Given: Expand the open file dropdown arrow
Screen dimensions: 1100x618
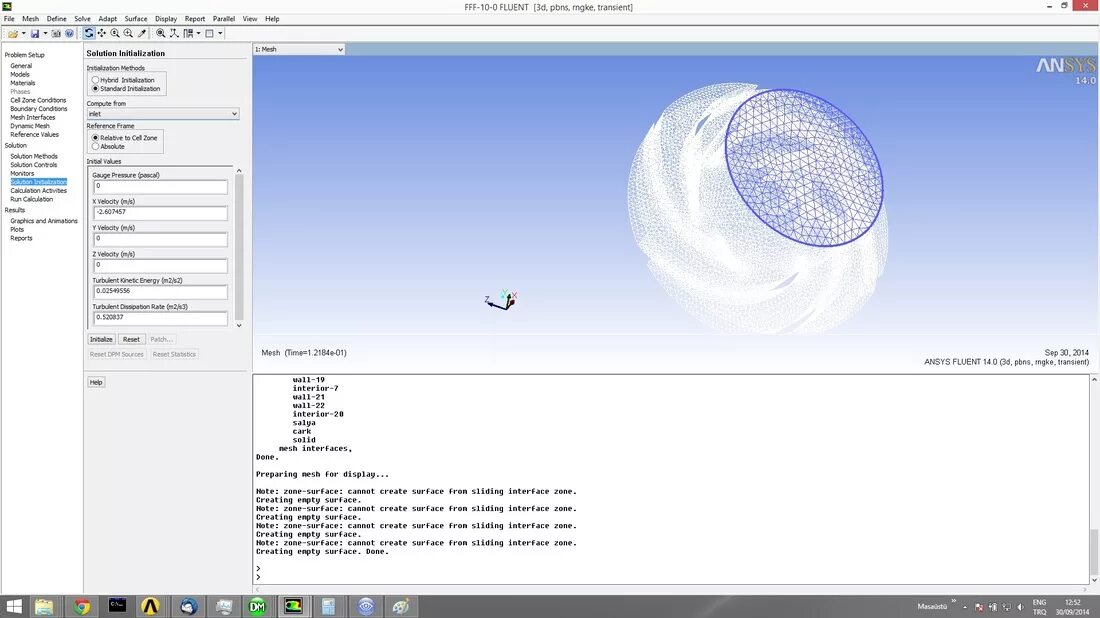Looking at the screenshot, I should click(x=23, y=33).
